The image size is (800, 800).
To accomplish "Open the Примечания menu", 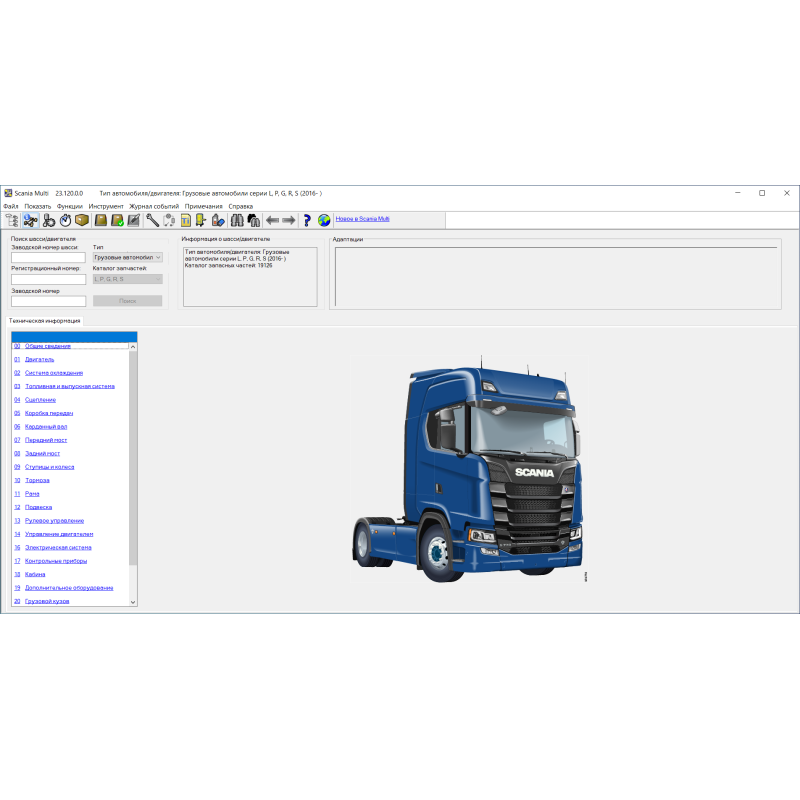I will click(x=202, y=205).
